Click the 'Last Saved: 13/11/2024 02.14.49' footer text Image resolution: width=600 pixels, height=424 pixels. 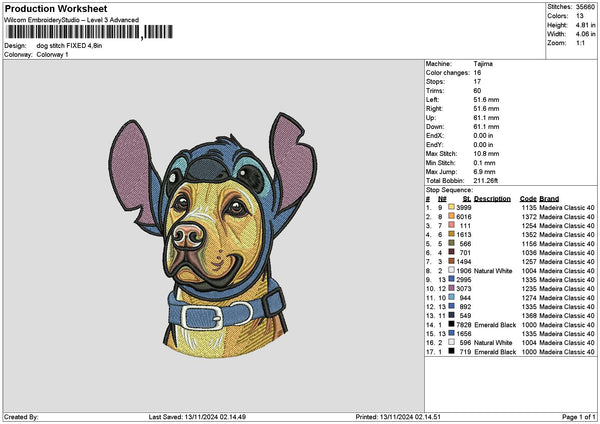(x=197, y=417)
